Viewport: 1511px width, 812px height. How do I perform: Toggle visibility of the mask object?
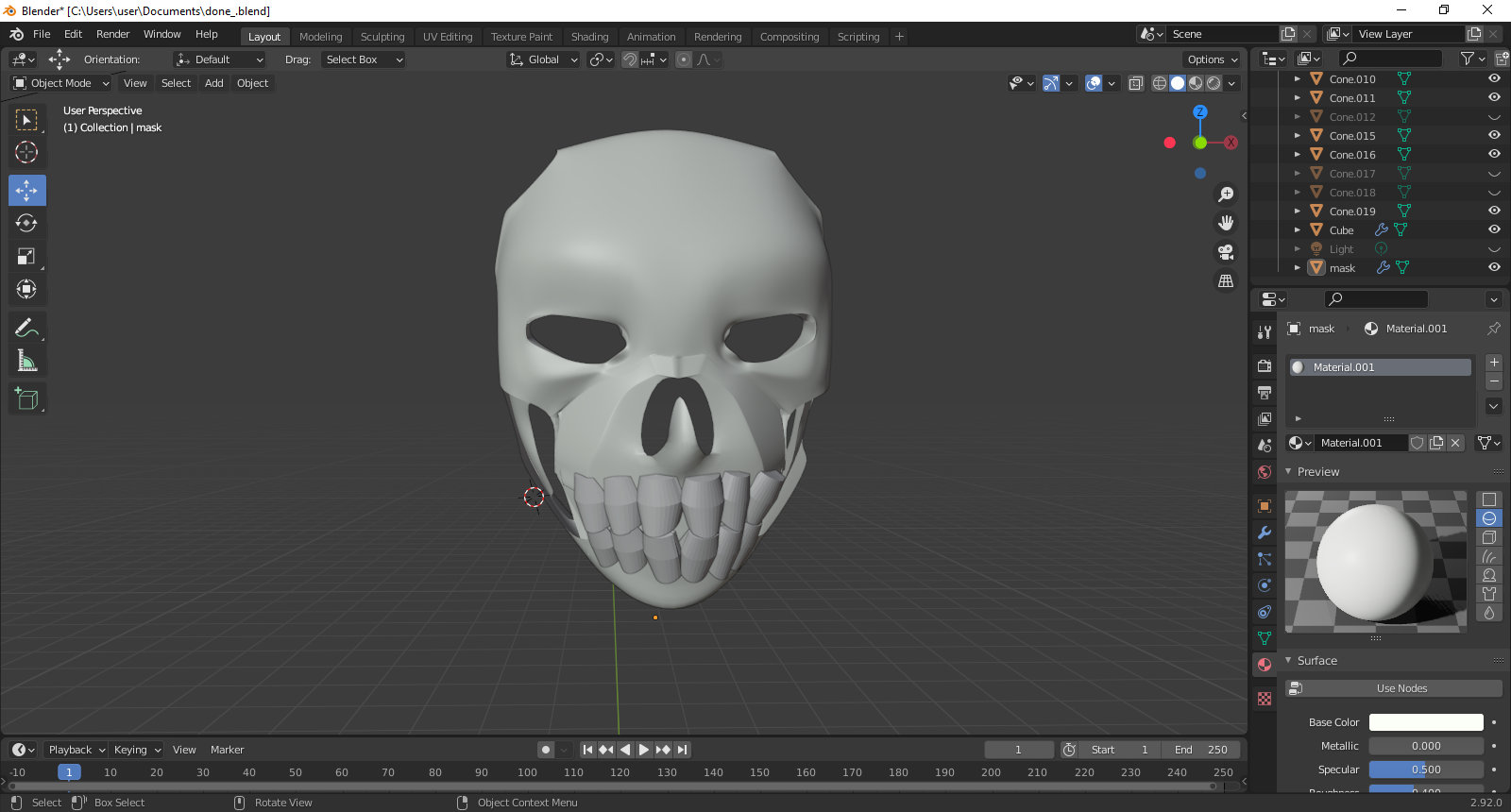(1494, 268)
